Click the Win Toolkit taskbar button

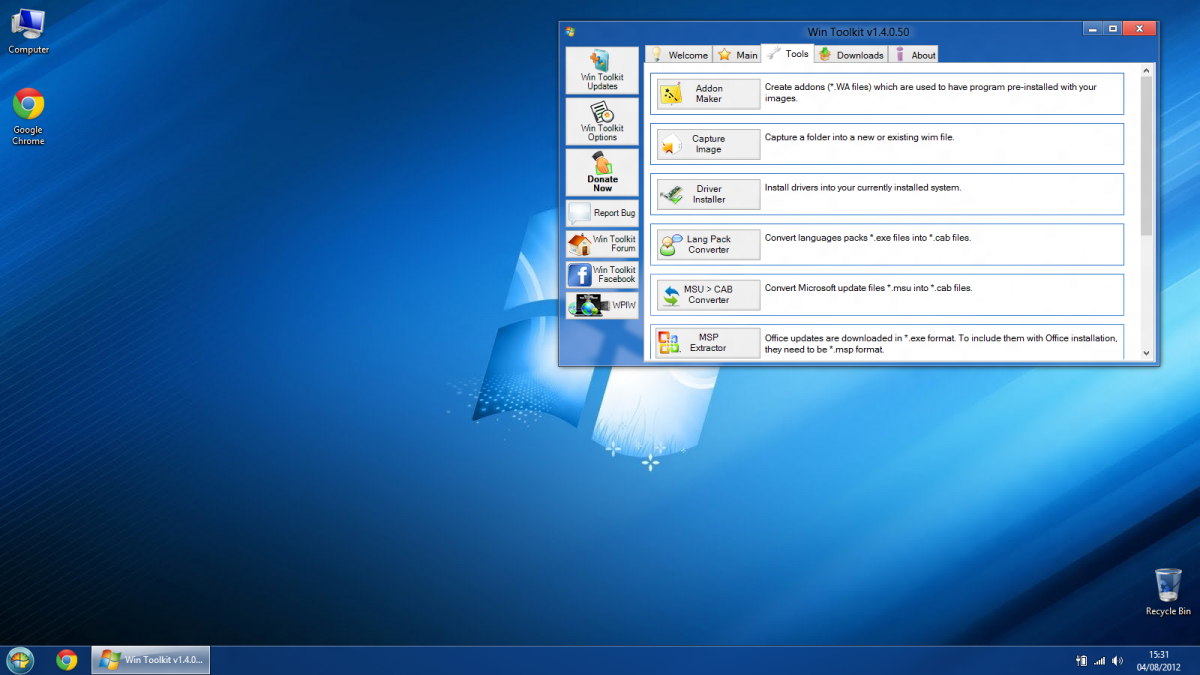150,659
